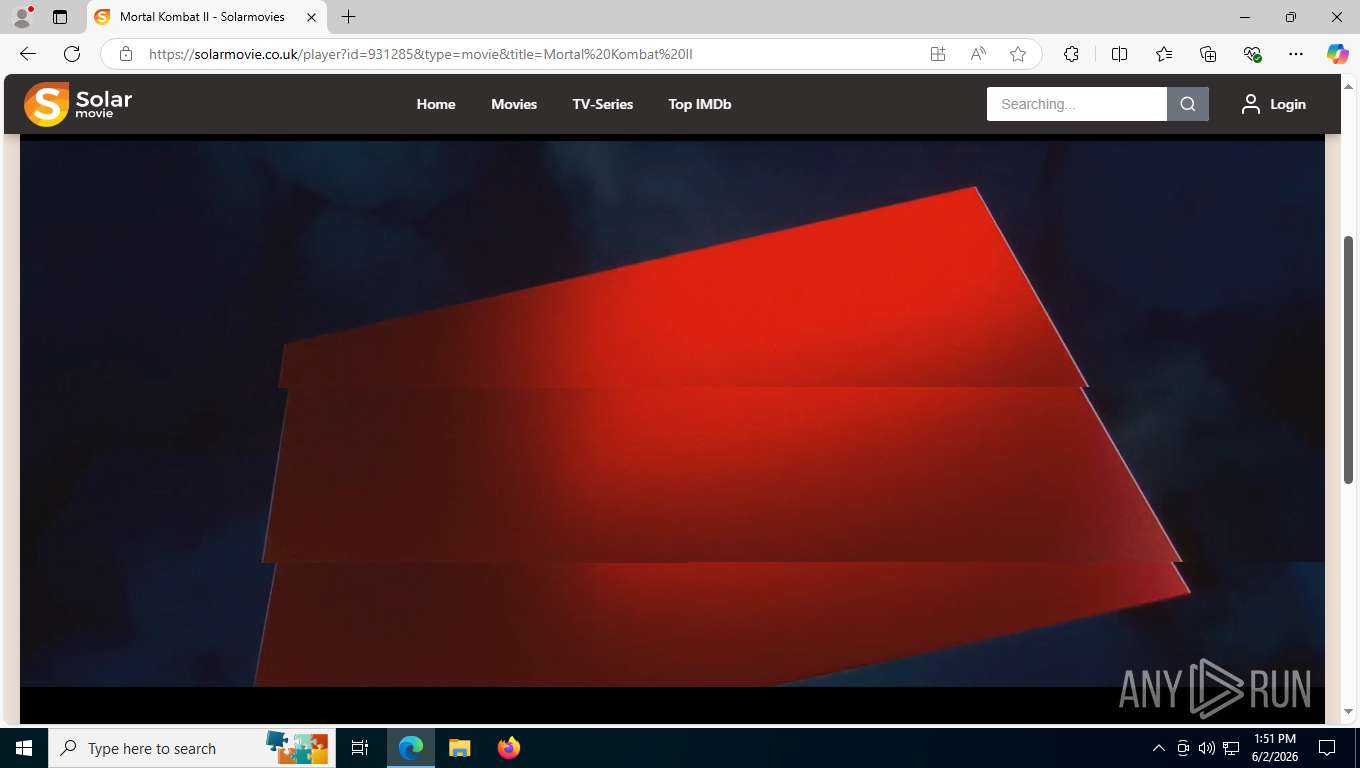
Task: Click the taskbar search box
Action: click(192, 748)
